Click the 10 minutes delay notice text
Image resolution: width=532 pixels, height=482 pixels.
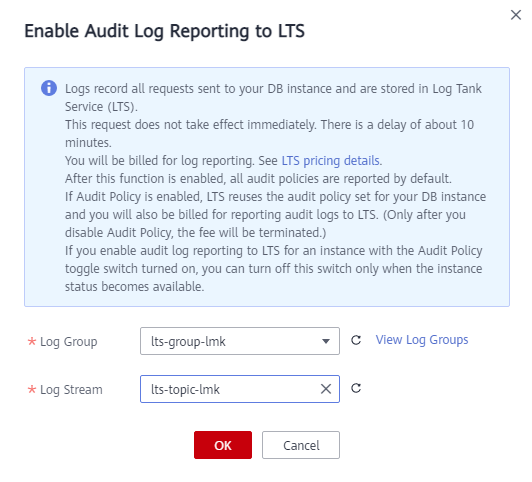[269, 134]
